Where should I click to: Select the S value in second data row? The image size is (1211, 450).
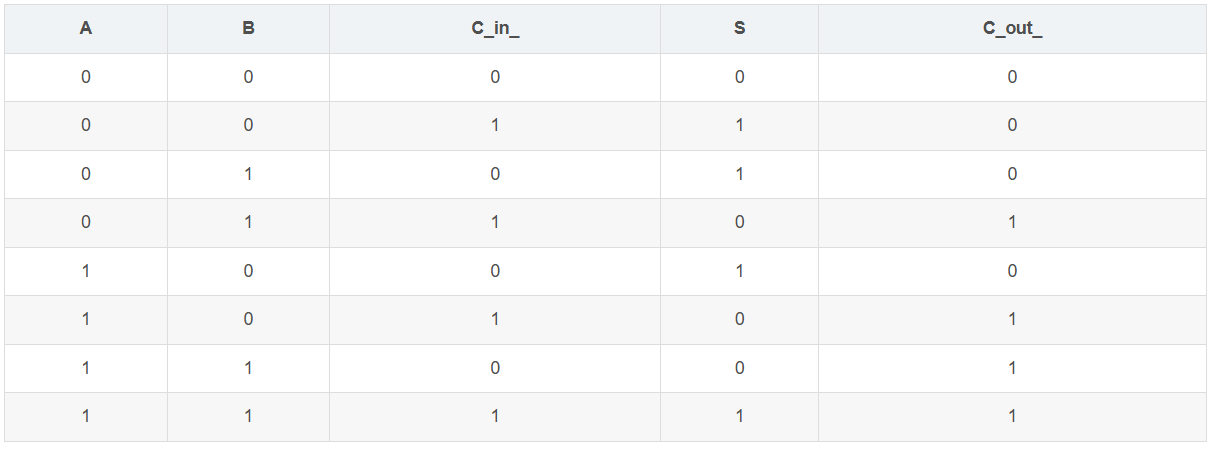tap(739, 125)
